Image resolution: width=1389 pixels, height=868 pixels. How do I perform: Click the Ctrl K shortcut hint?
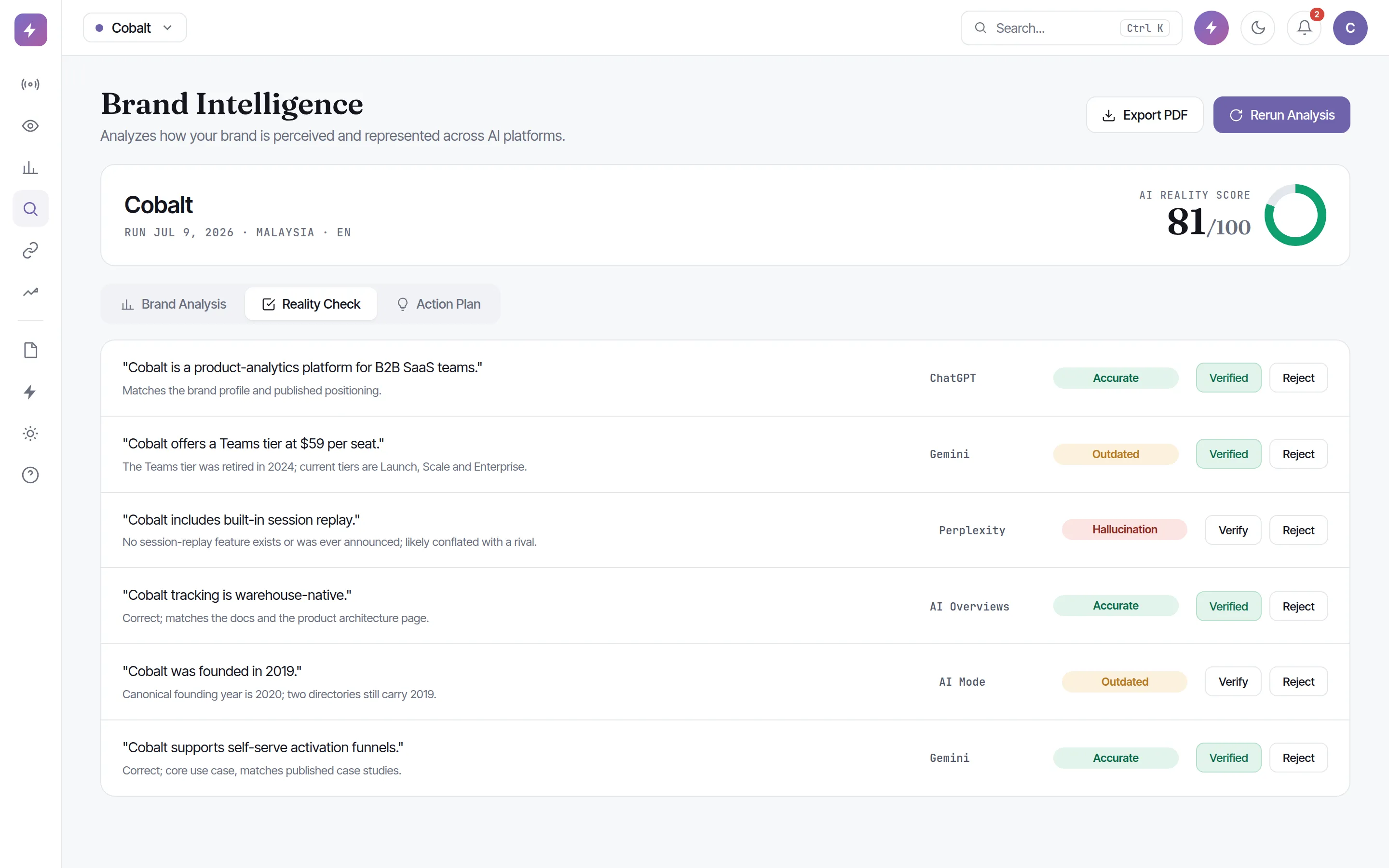pyautogui.click(x=1144, y=28)
